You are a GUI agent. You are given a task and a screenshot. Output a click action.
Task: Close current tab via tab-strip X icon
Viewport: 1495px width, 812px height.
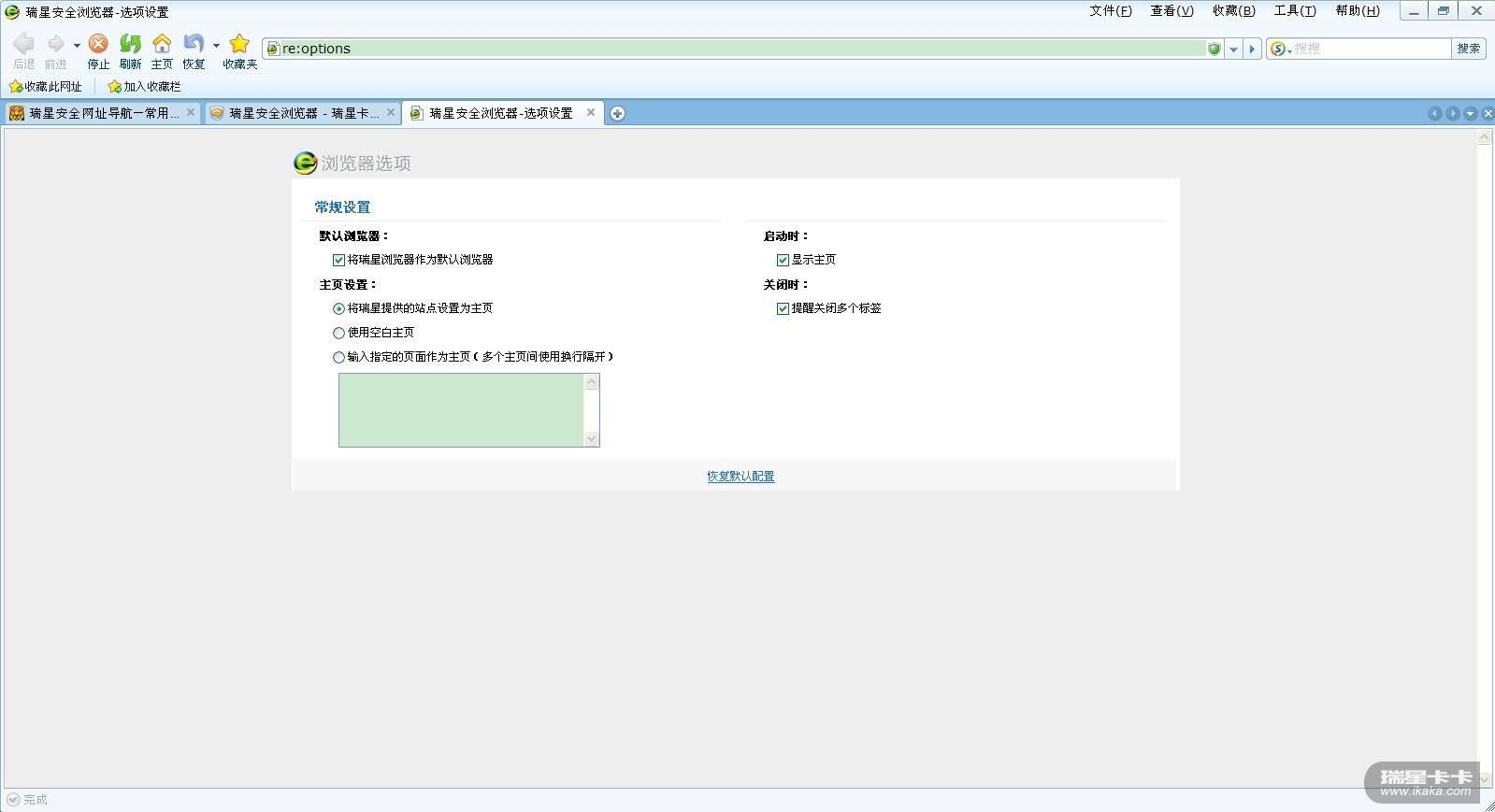pyautogui.click(x=1488, y=114)
